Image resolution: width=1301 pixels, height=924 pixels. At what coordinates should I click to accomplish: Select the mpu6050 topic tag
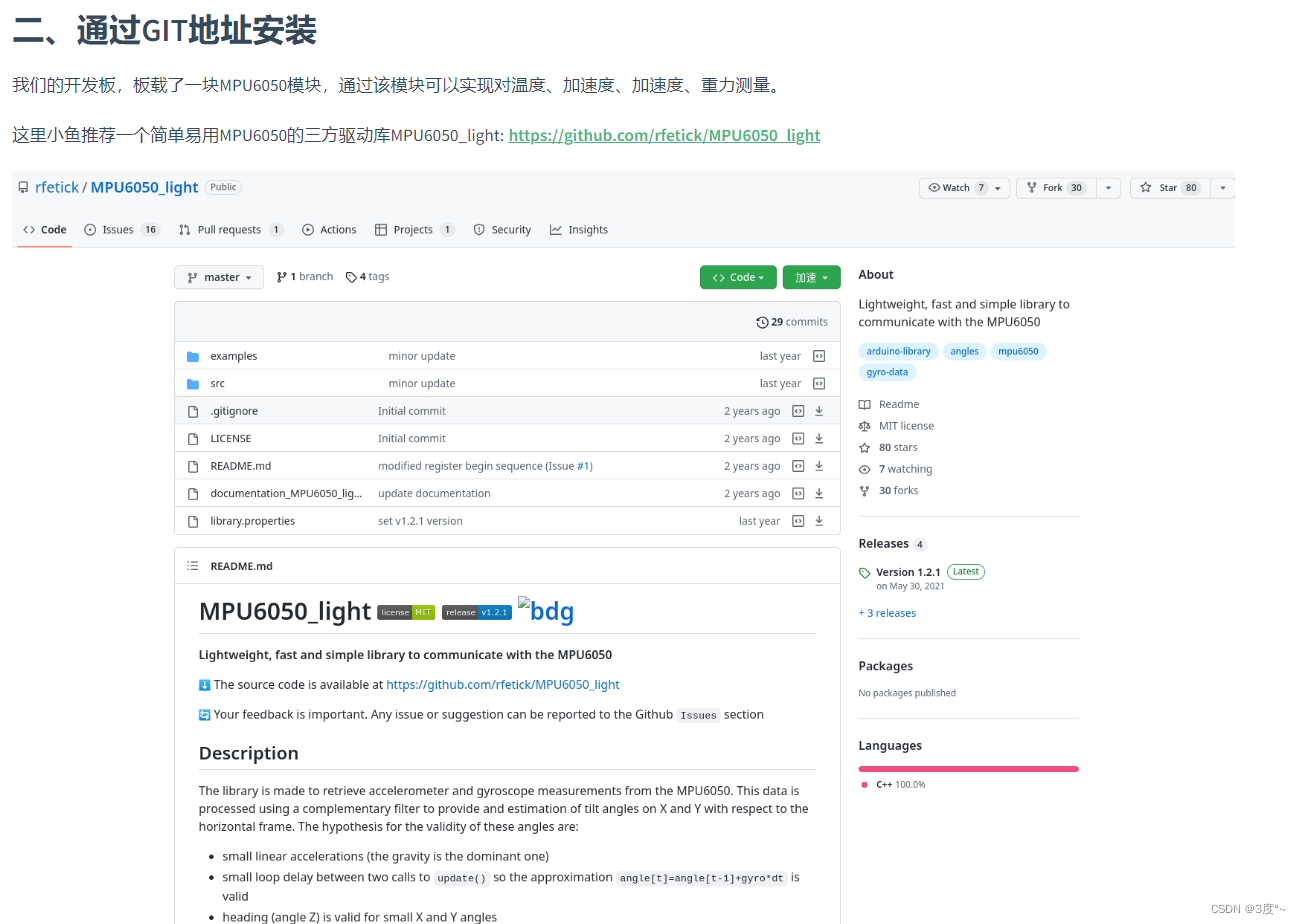point(1019,351)
